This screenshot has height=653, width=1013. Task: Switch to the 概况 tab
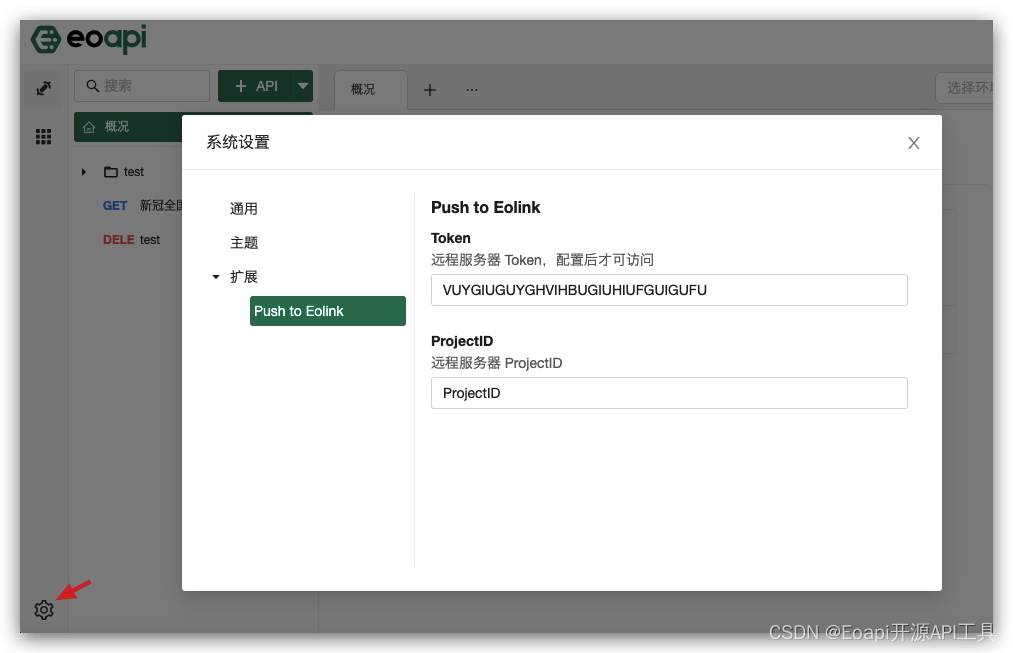[x=371, y=90]
